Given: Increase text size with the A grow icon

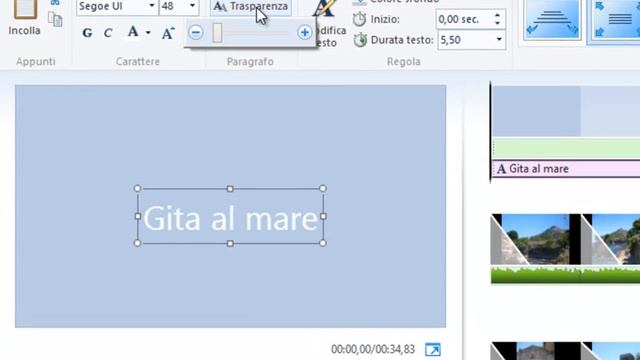Looking at the screenshot, I should [x=168, y=33].
